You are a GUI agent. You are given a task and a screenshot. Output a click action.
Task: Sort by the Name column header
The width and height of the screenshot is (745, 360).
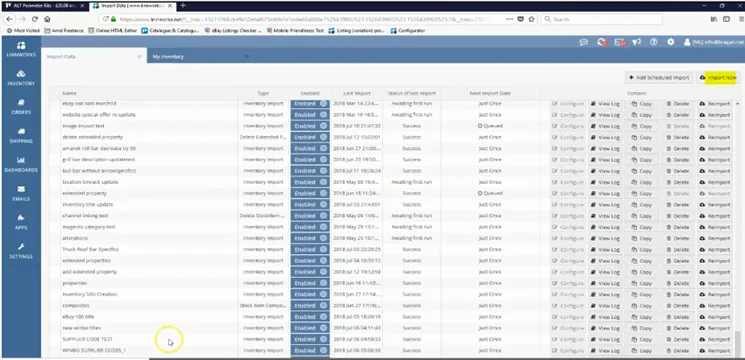69,93
